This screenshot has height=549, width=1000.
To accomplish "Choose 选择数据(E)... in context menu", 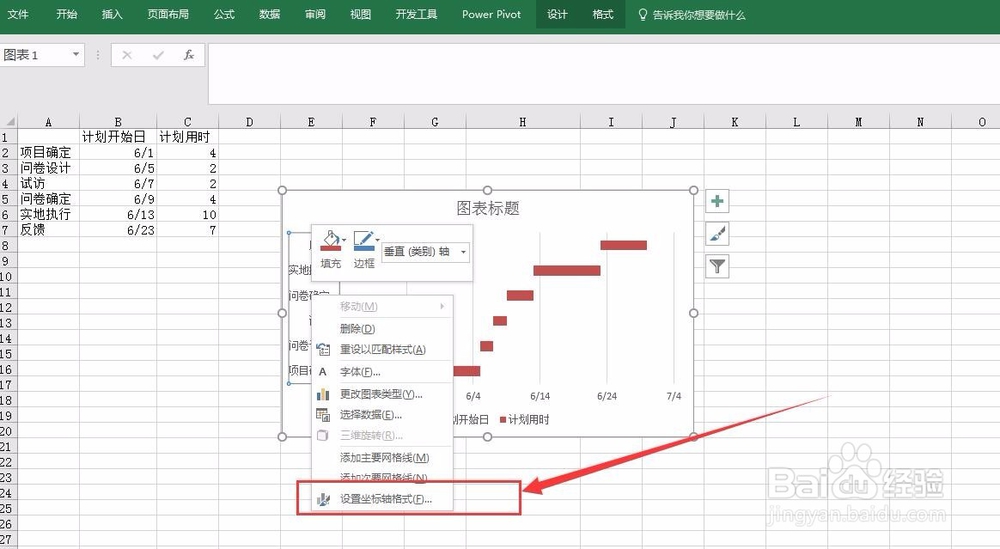I will pos(382,415).
